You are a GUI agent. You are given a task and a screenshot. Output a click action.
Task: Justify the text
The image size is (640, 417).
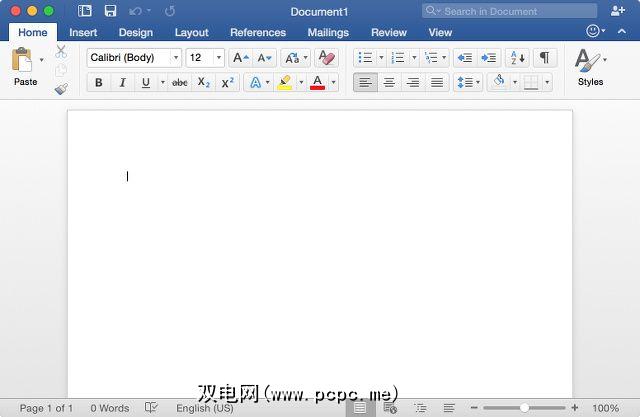pyautogui.click(x=437, y=83)
